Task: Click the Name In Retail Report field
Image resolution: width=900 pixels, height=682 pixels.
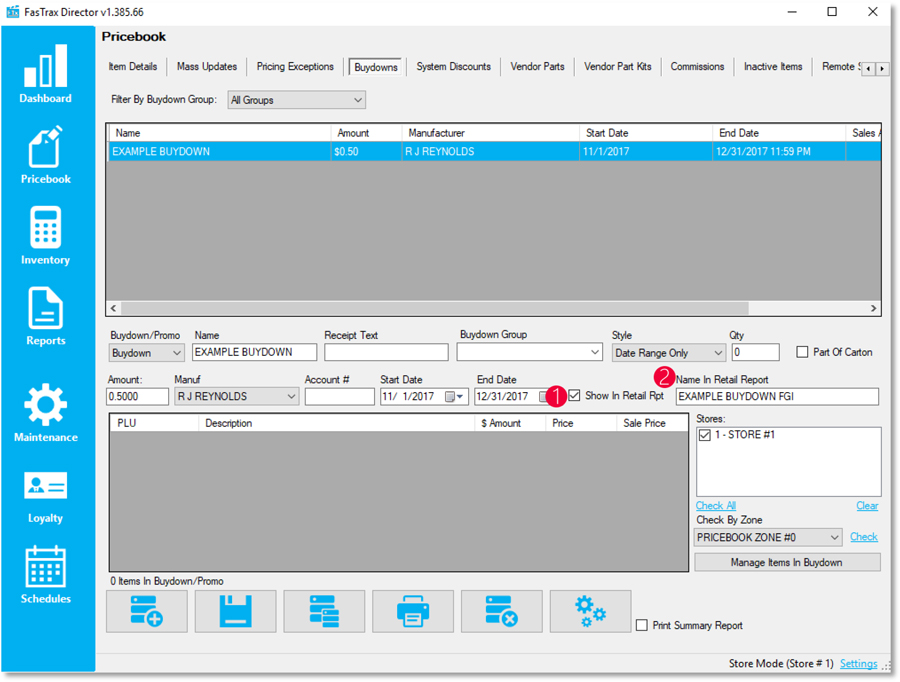Action: click(x=777, y=396)
